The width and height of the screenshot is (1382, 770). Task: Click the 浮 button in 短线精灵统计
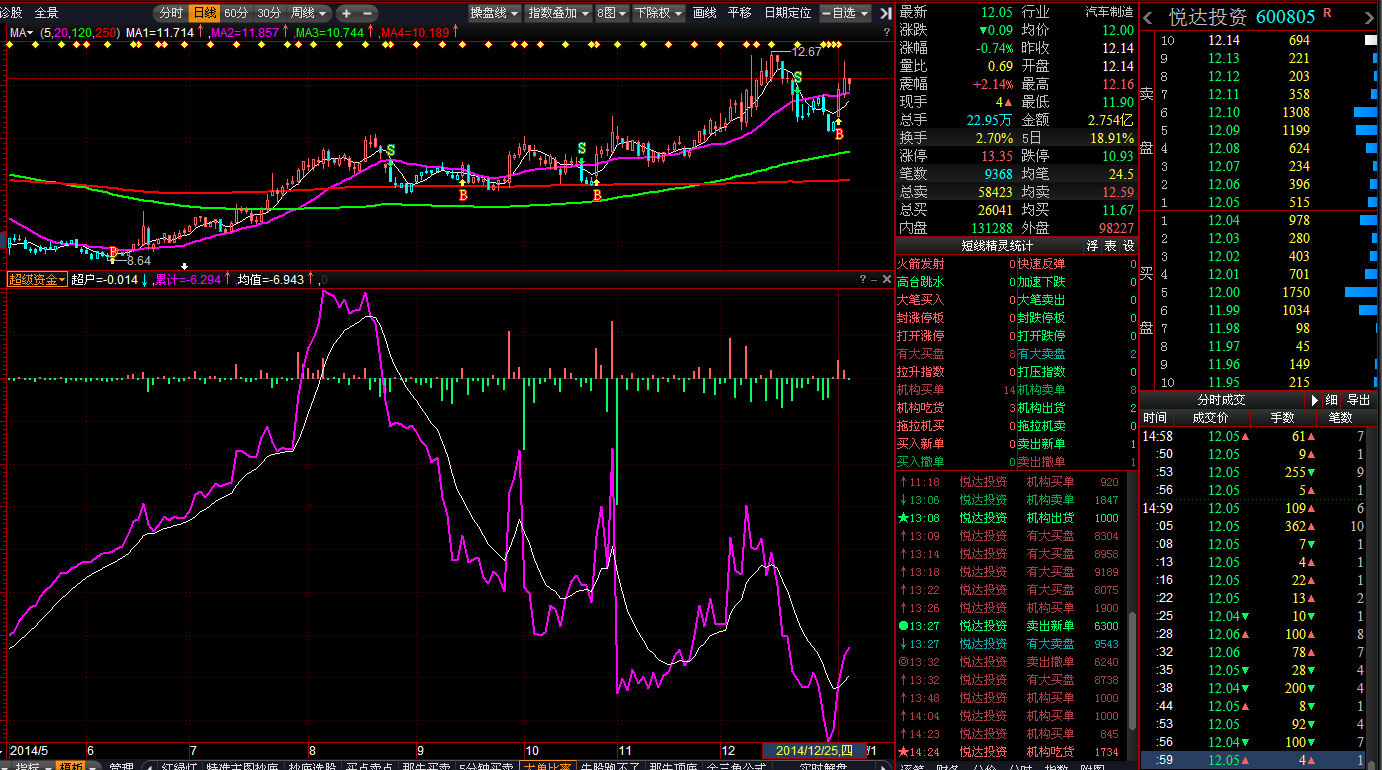(x=1093, y=246)
